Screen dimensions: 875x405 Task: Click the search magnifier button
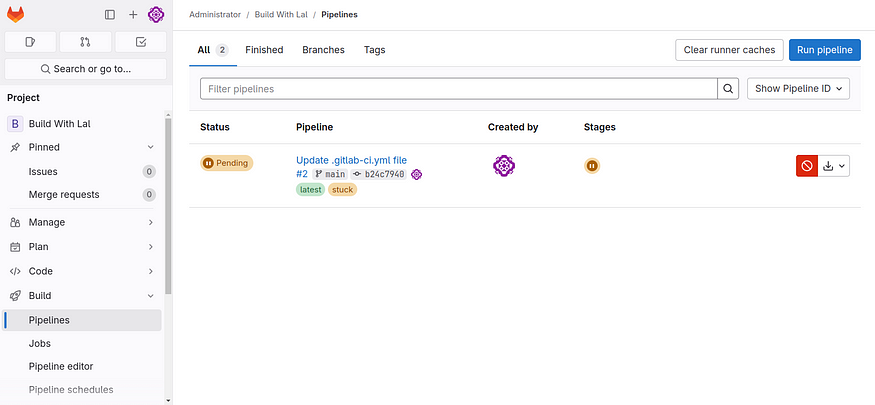click(728, 89)
